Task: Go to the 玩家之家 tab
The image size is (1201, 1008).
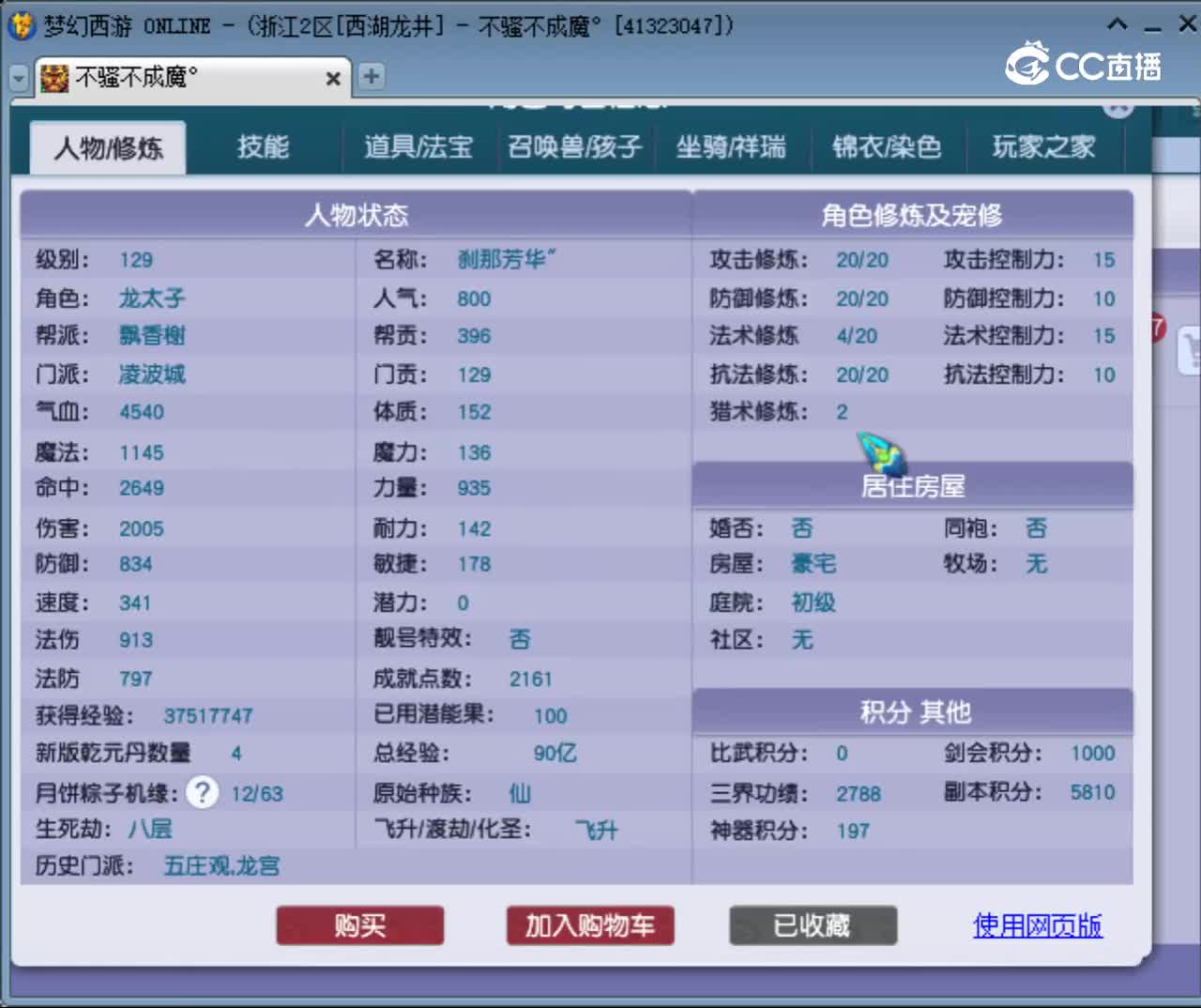Action: [x=1043, y=147]
